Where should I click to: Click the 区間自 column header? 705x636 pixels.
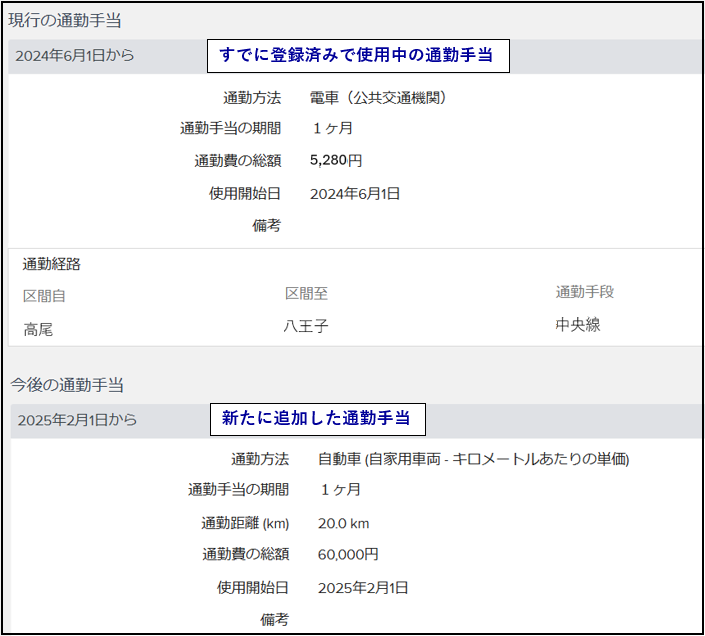(x=45, y=296)
